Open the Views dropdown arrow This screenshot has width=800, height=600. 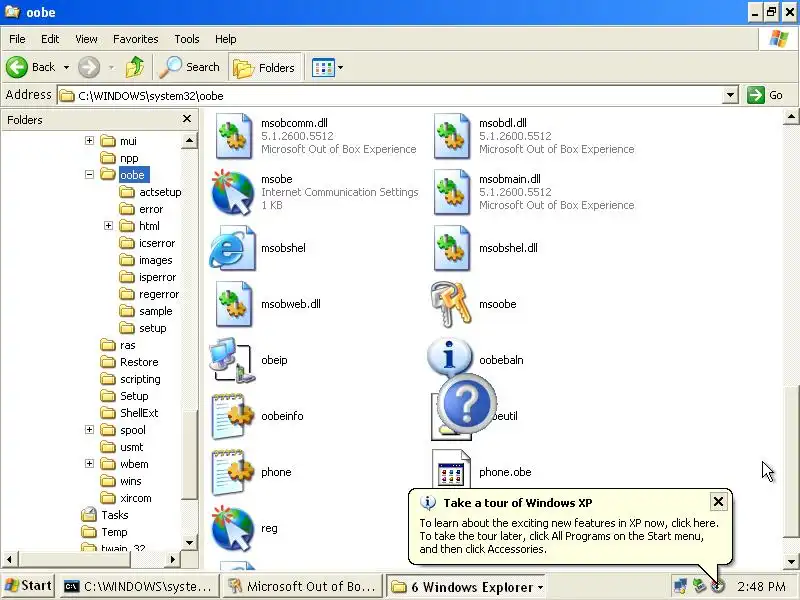340,67
